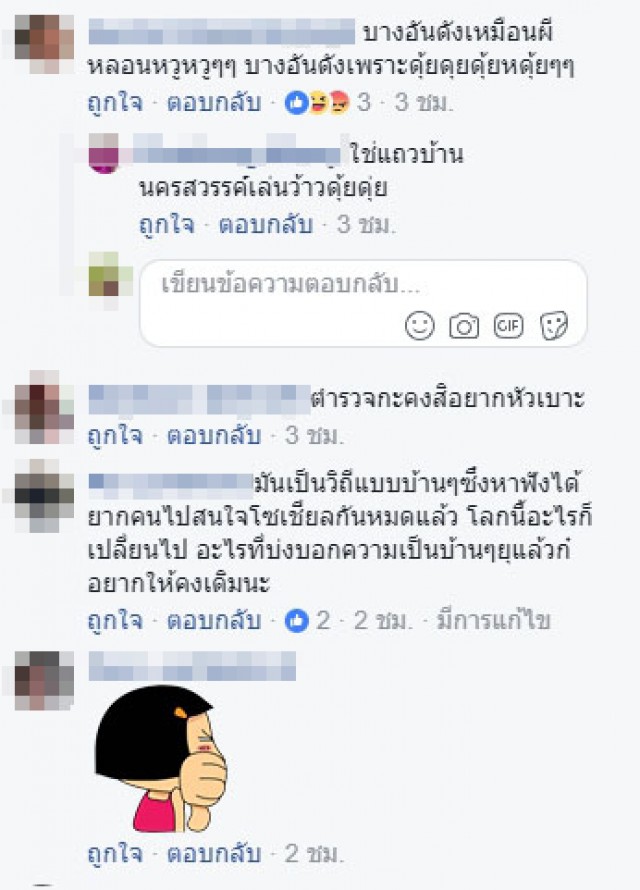Open first commenter's profile picture
The width and height of the screenshot is (640, 890).
pyautogui.click(x=45, y=44)
